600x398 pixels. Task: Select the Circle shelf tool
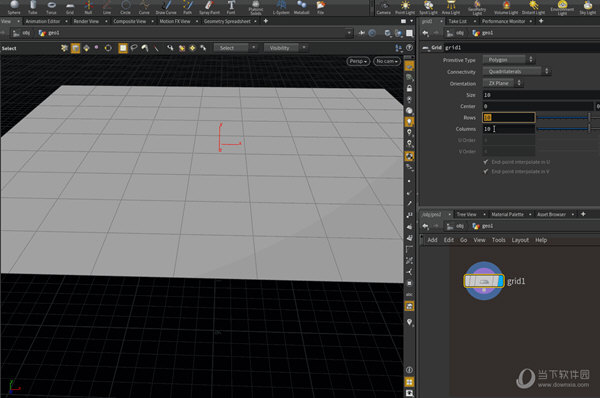126,7
